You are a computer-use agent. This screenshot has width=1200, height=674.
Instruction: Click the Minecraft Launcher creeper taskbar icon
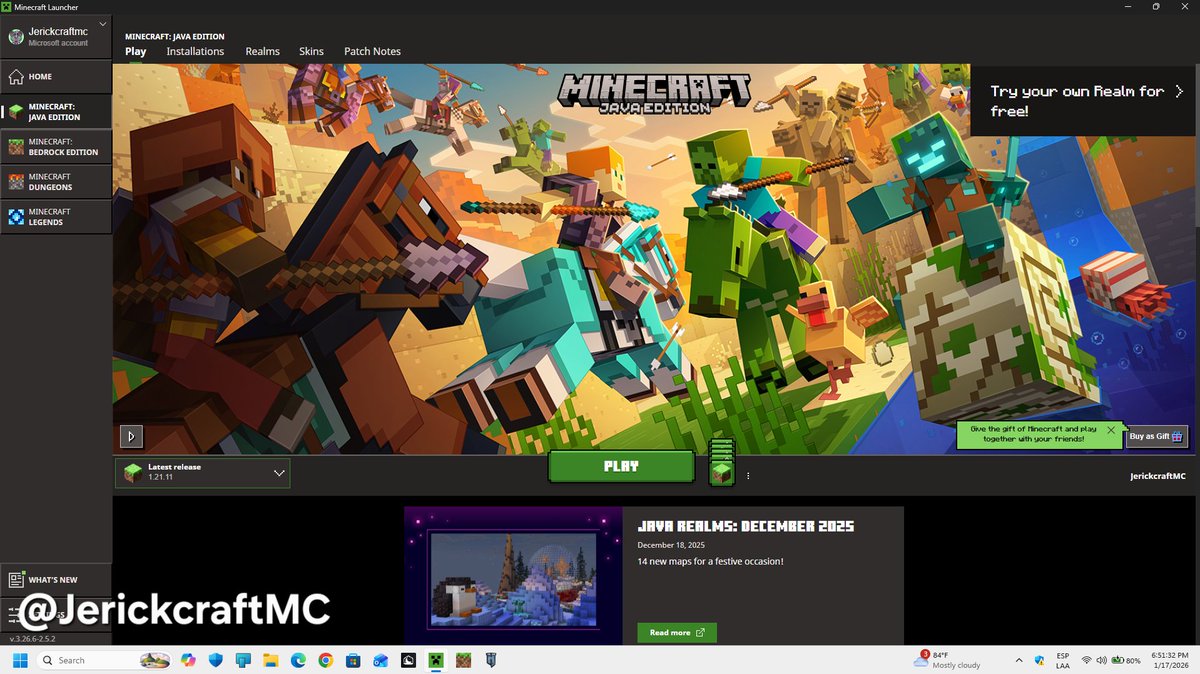coord(435,660)
